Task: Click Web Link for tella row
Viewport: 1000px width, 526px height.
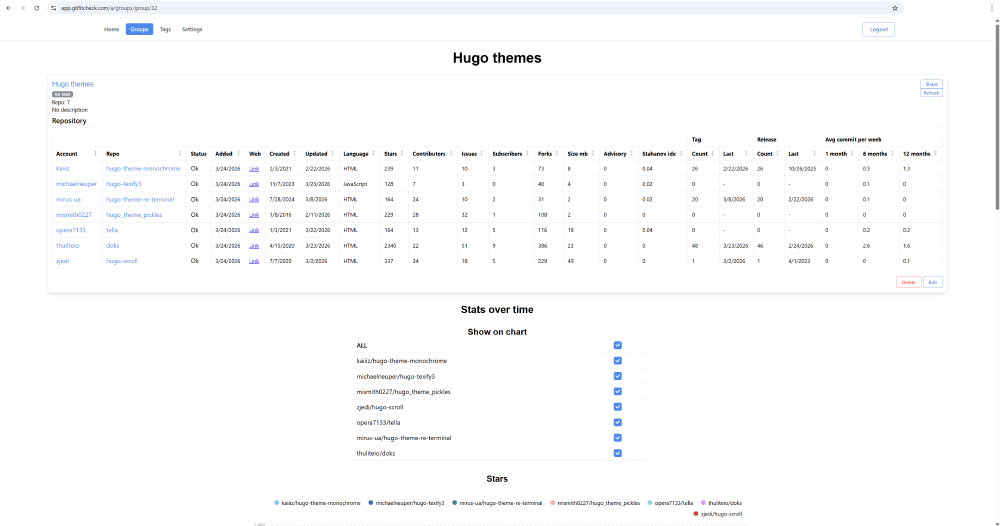Action: 254,230
